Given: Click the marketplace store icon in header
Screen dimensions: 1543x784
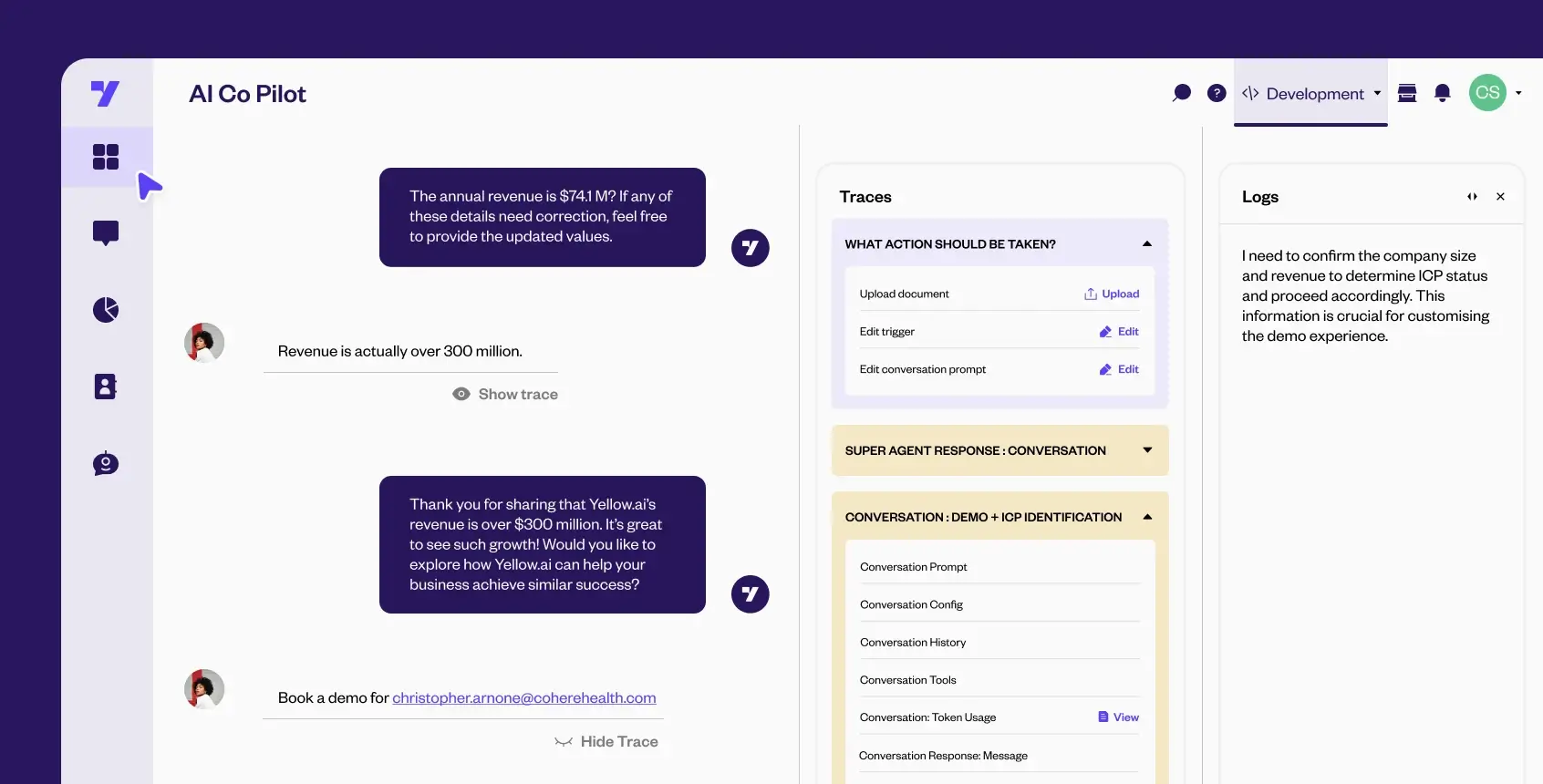Looking at the screenshot, I should 1407,93.
